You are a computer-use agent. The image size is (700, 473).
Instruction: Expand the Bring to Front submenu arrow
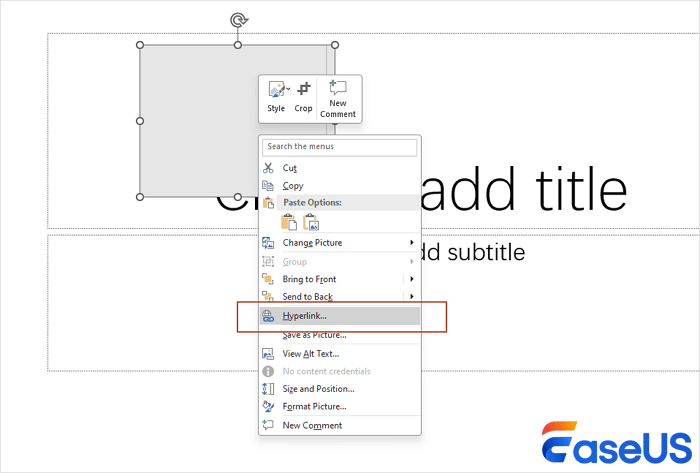pyautogui.click(x=412, y=279)
